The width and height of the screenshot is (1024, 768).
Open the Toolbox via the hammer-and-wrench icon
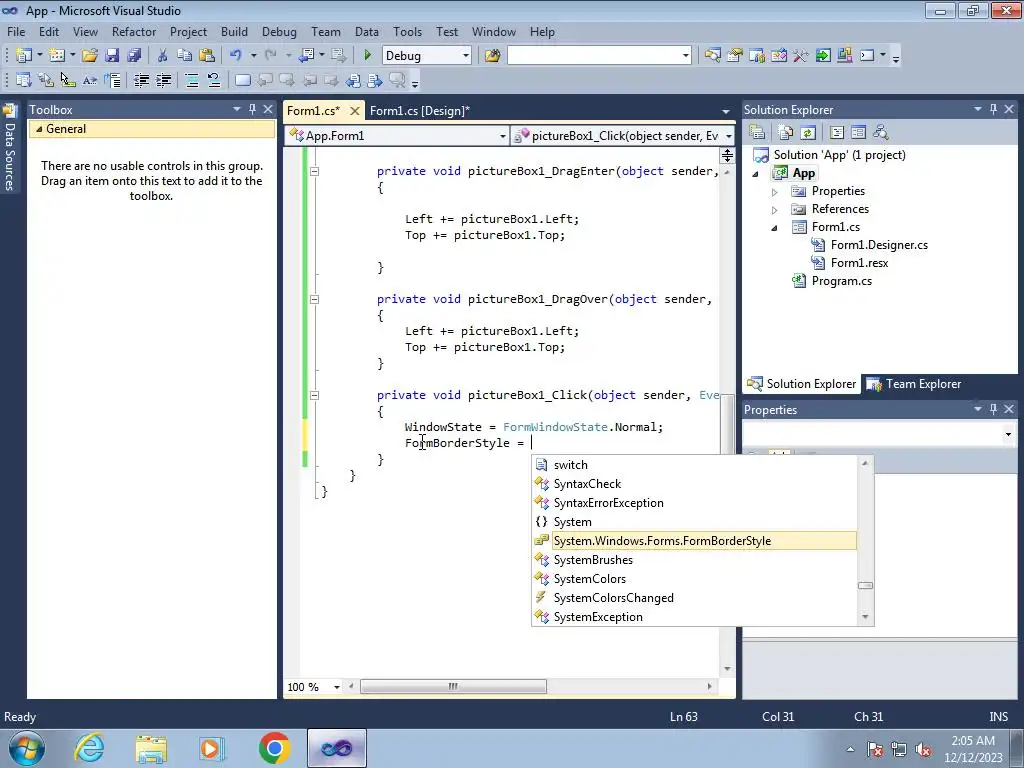801,56
